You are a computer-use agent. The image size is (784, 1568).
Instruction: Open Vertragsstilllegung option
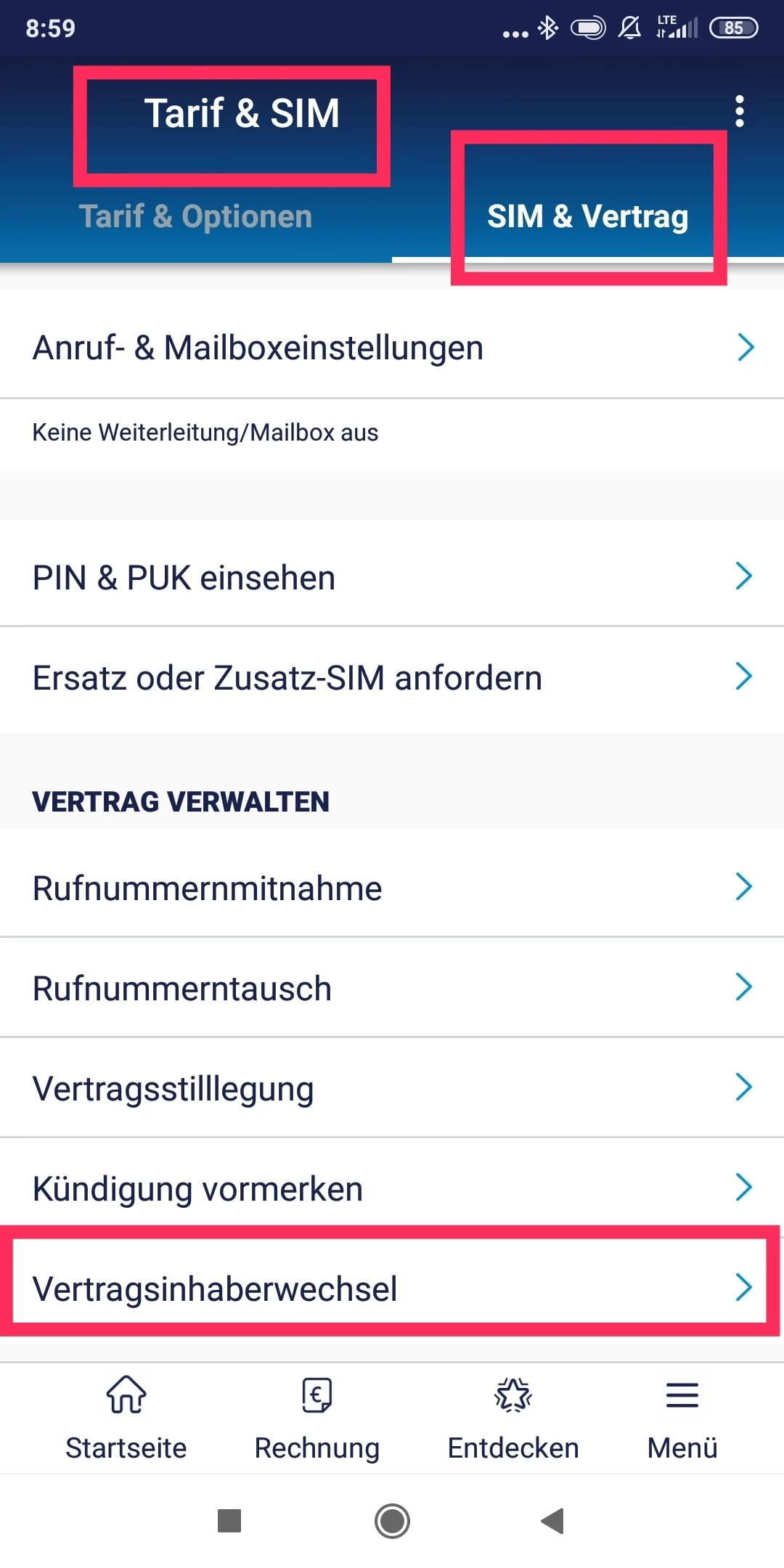click(173, 1089)
